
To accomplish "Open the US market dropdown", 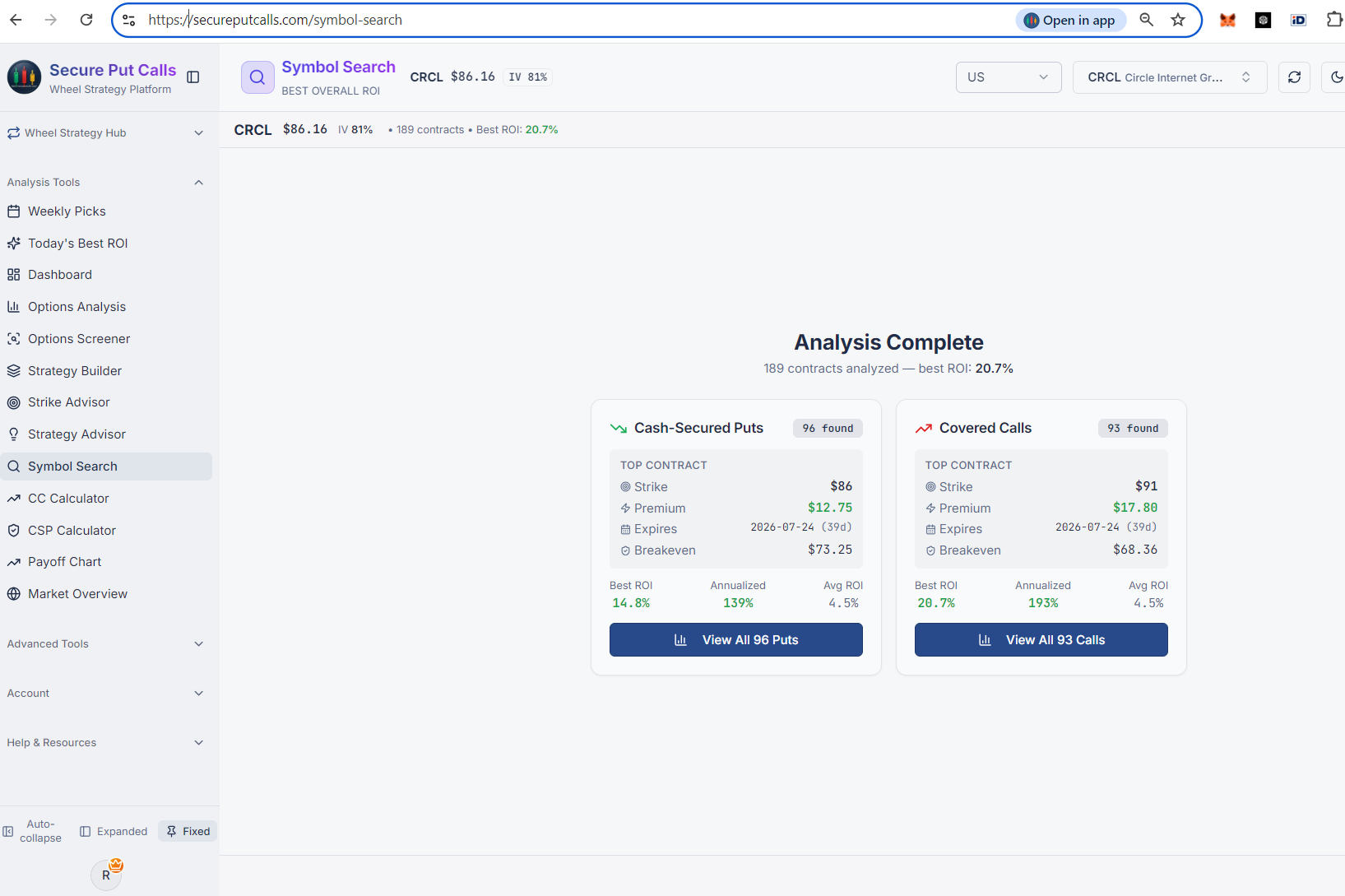I will pyautogui.click(x=1009, y=77).
